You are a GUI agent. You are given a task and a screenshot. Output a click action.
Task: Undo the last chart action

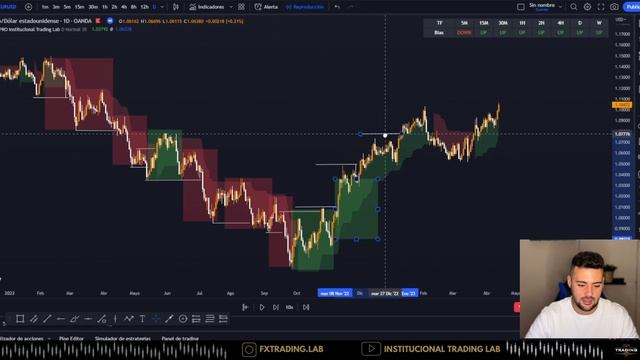(337, 7)
